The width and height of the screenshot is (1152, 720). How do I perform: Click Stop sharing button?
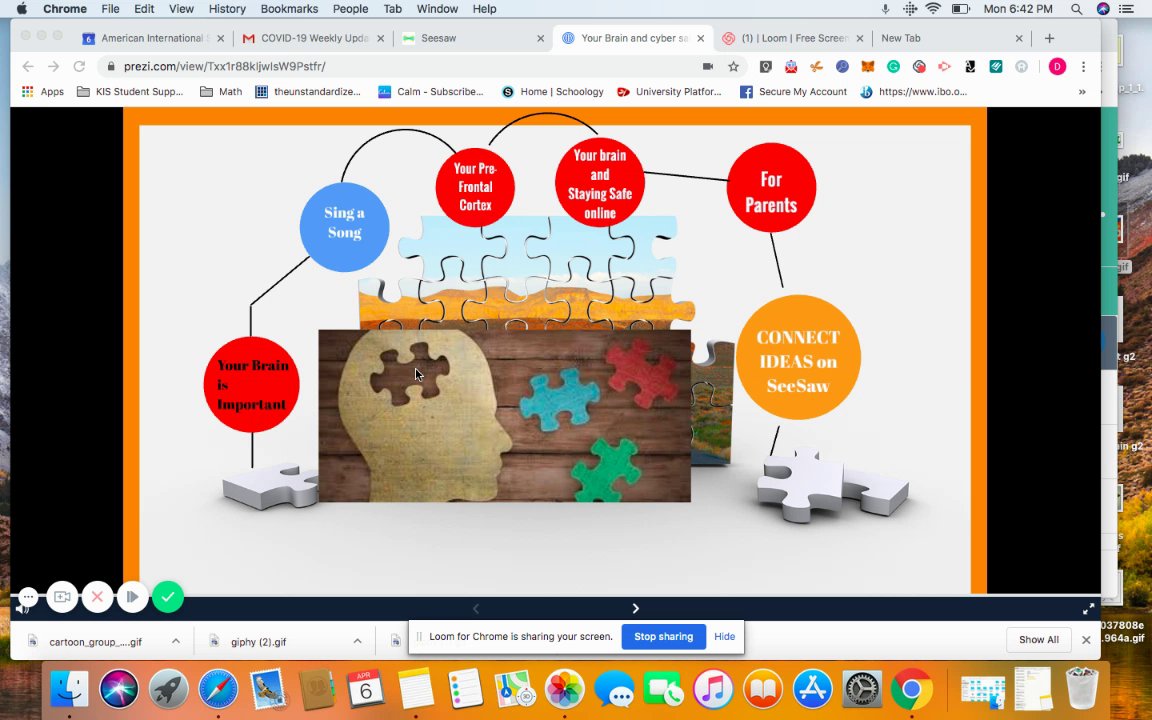663,637
